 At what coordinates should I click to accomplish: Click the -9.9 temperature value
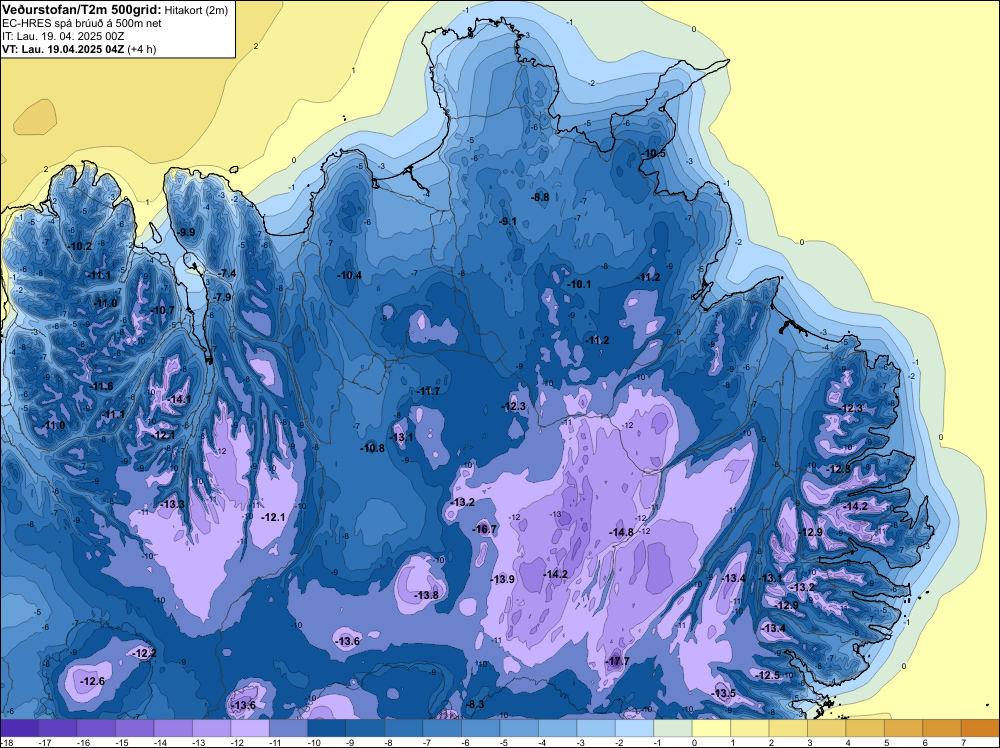point(186,232)
